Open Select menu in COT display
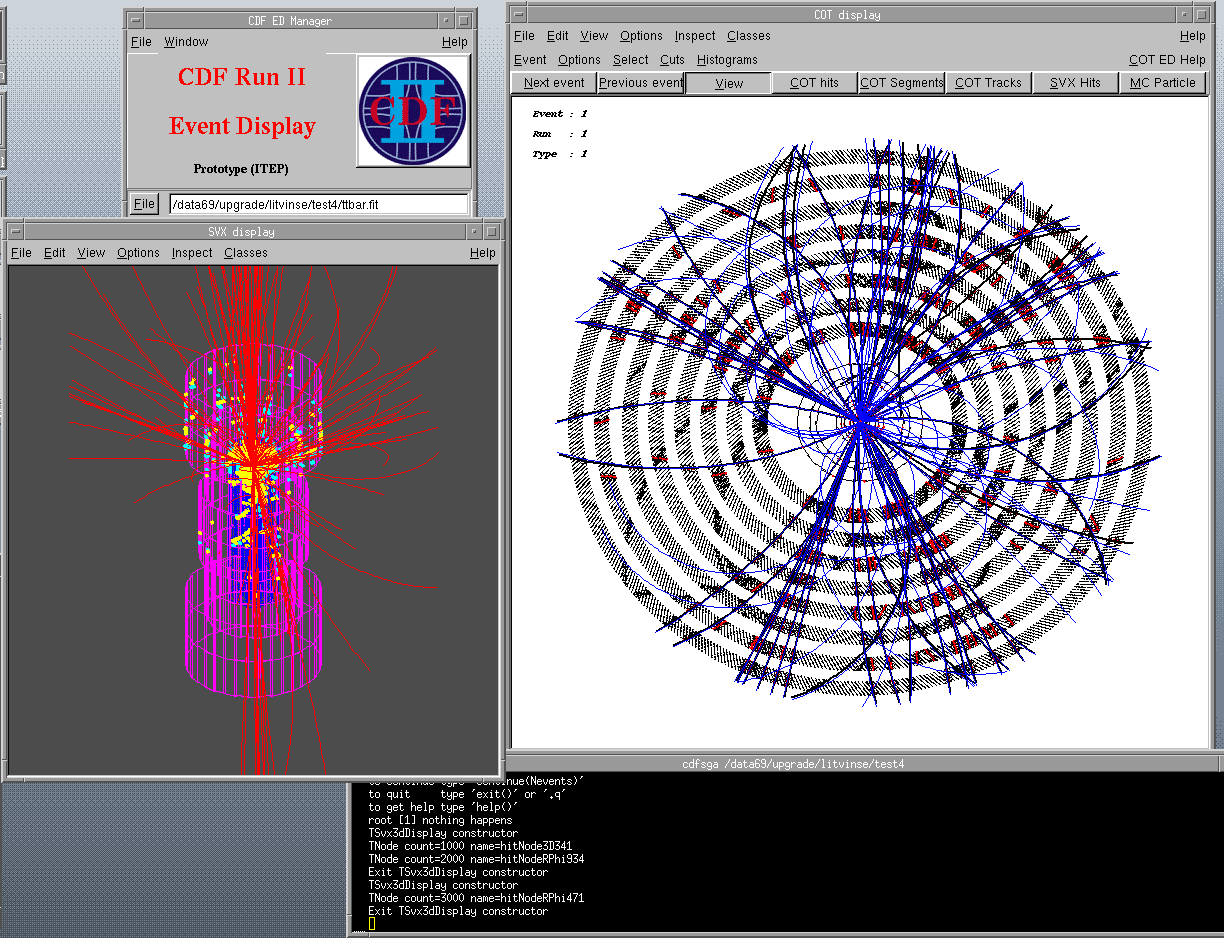This screenshot has height=938, width=1224. [631, 60]
